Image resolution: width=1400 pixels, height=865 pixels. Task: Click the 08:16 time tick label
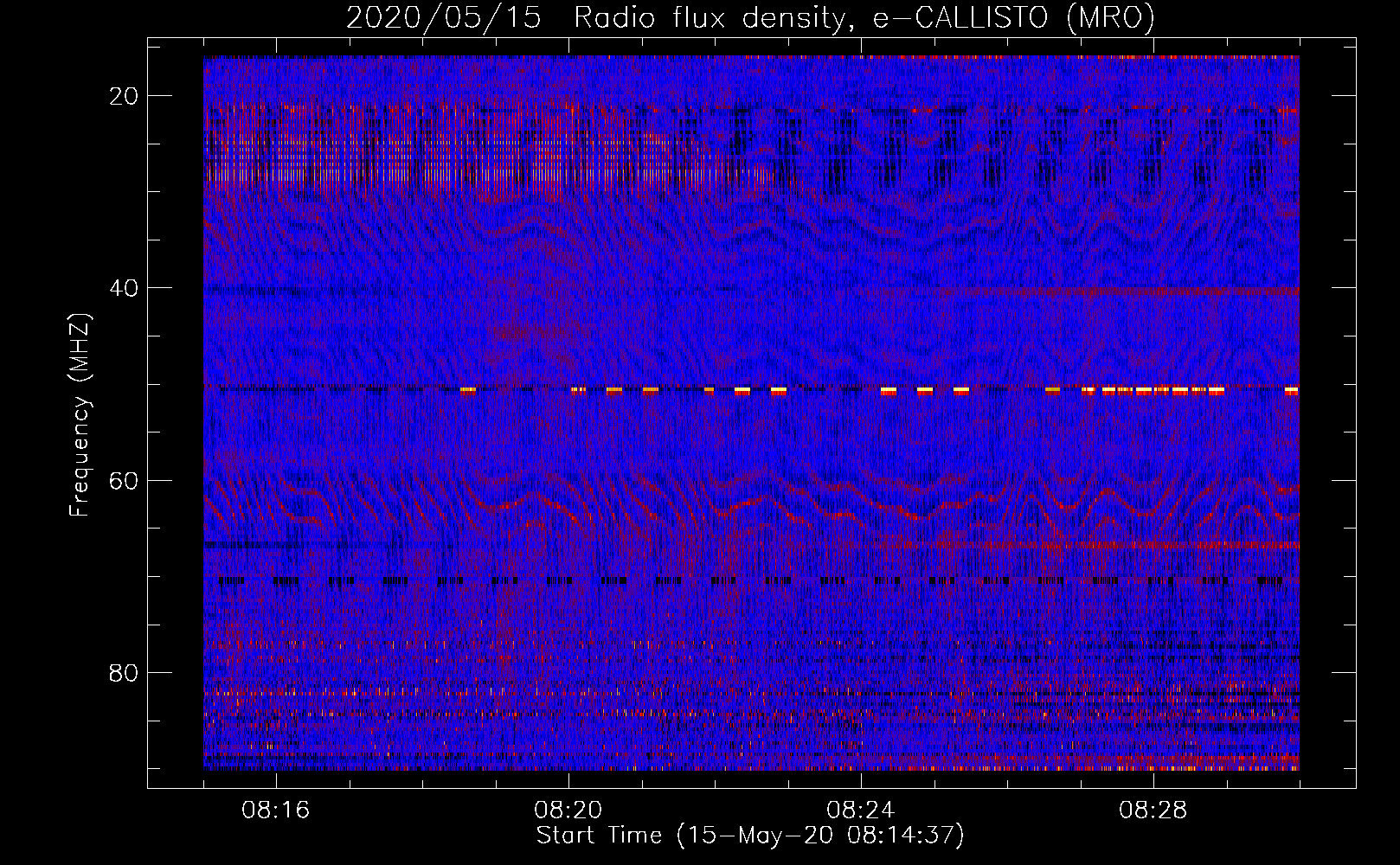tap(276, 811)
